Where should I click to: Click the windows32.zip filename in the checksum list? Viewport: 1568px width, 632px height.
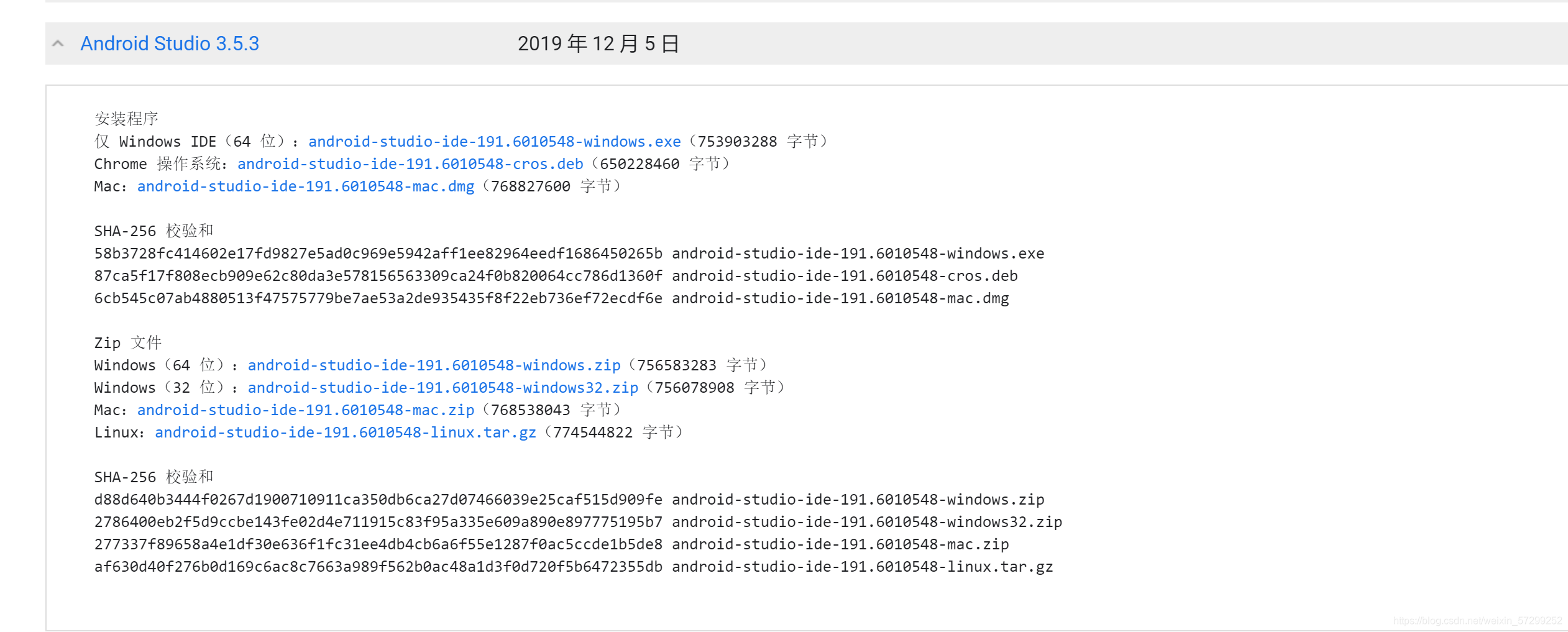pyautogui.click(x=868, y=522)
